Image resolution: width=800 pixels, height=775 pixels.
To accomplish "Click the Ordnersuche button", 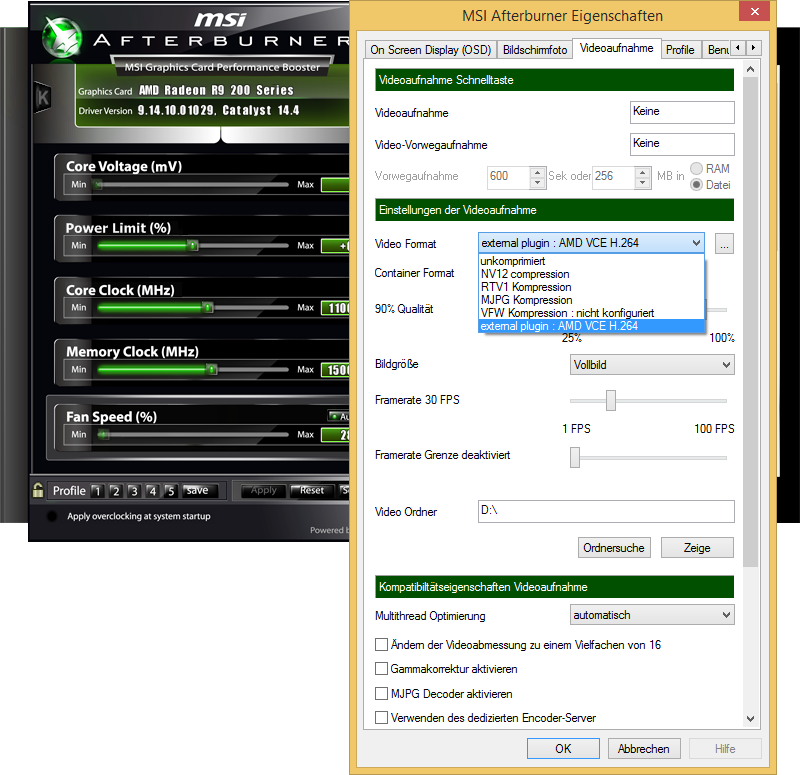I will pyautogui.click(x=614, y=547).
